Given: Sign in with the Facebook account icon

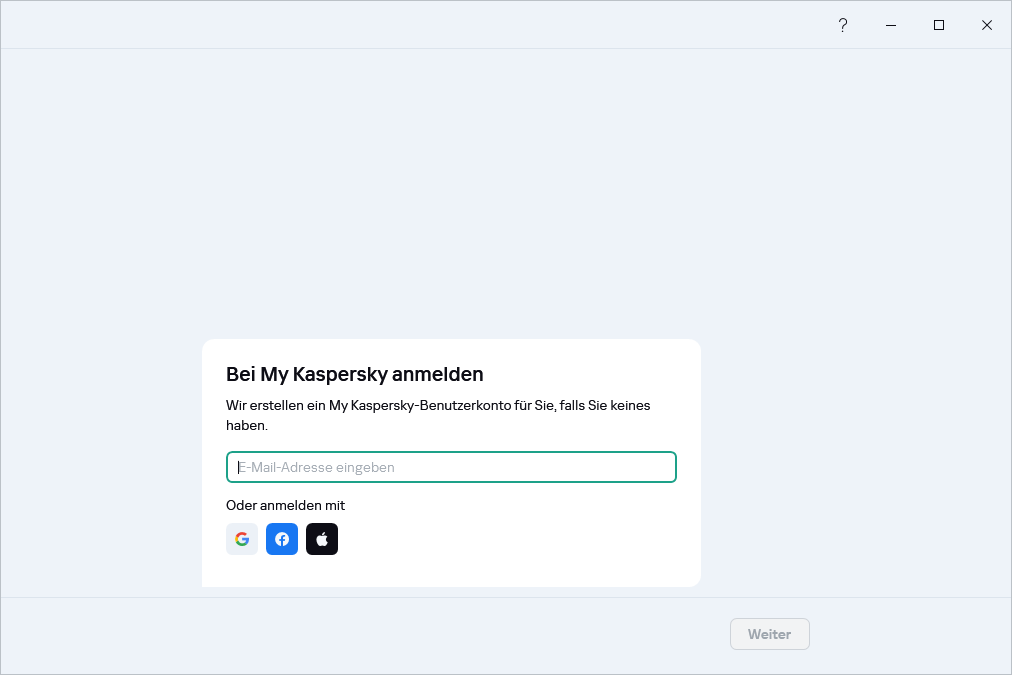Looking at the screenshot, I should coord(282,539).
